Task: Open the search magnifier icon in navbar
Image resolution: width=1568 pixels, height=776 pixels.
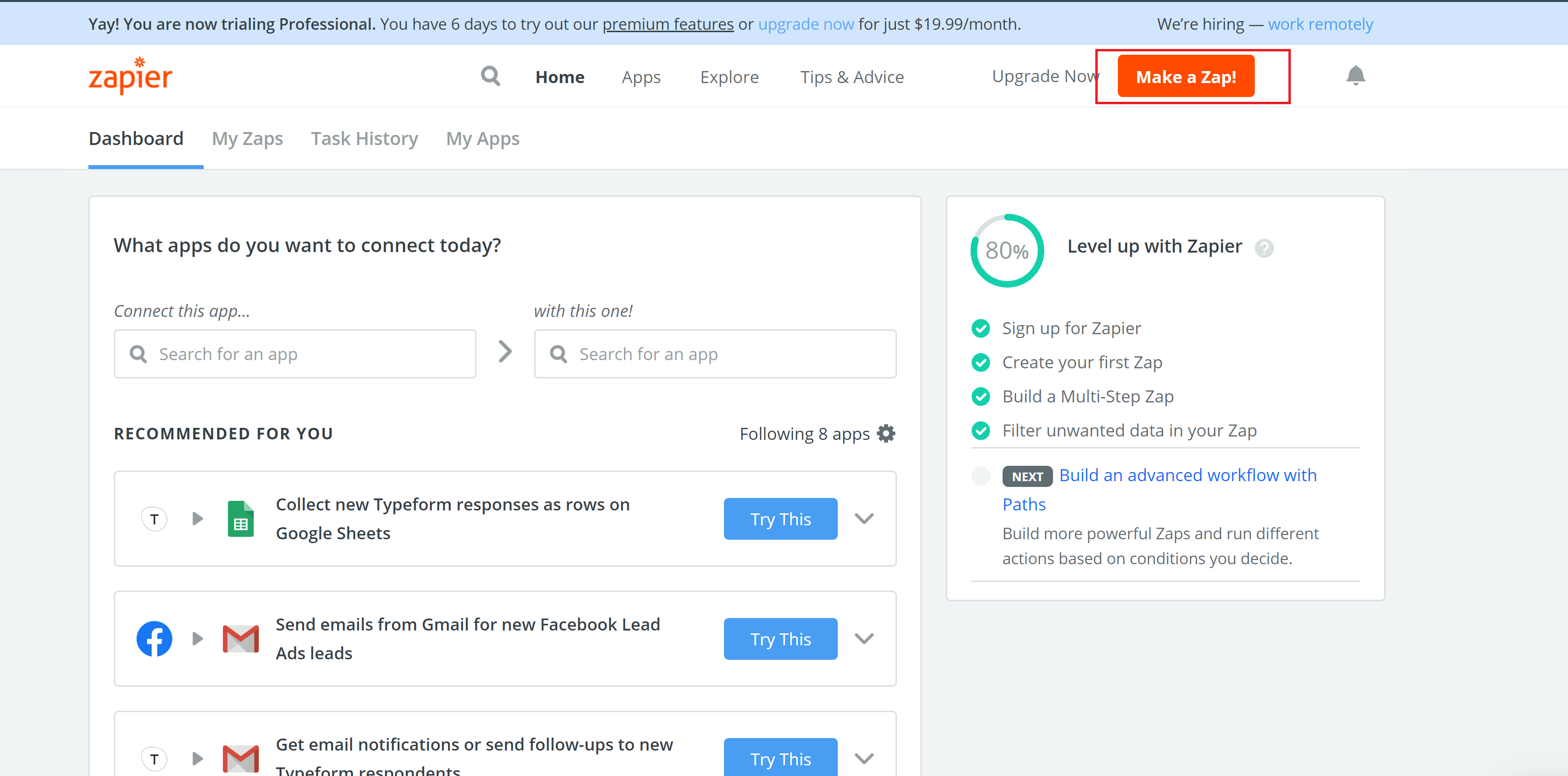Action: point(490,77)
